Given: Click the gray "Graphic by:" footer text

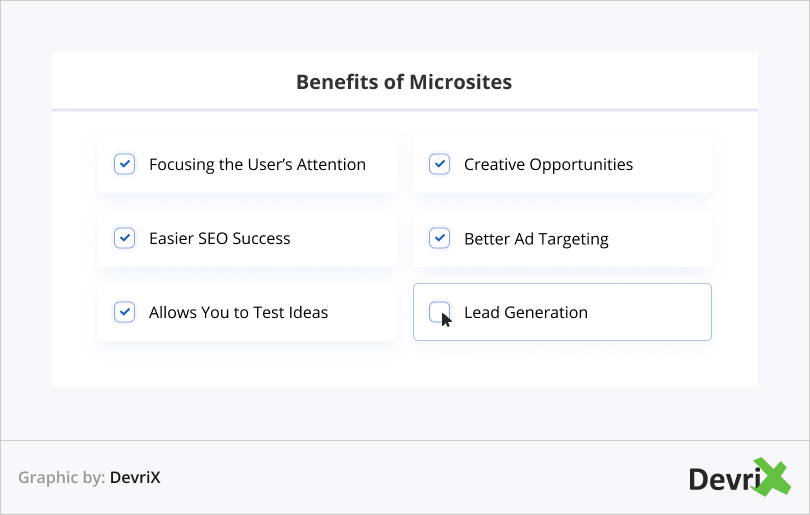Looking at the screenshot, I should (x=61, y=478).
